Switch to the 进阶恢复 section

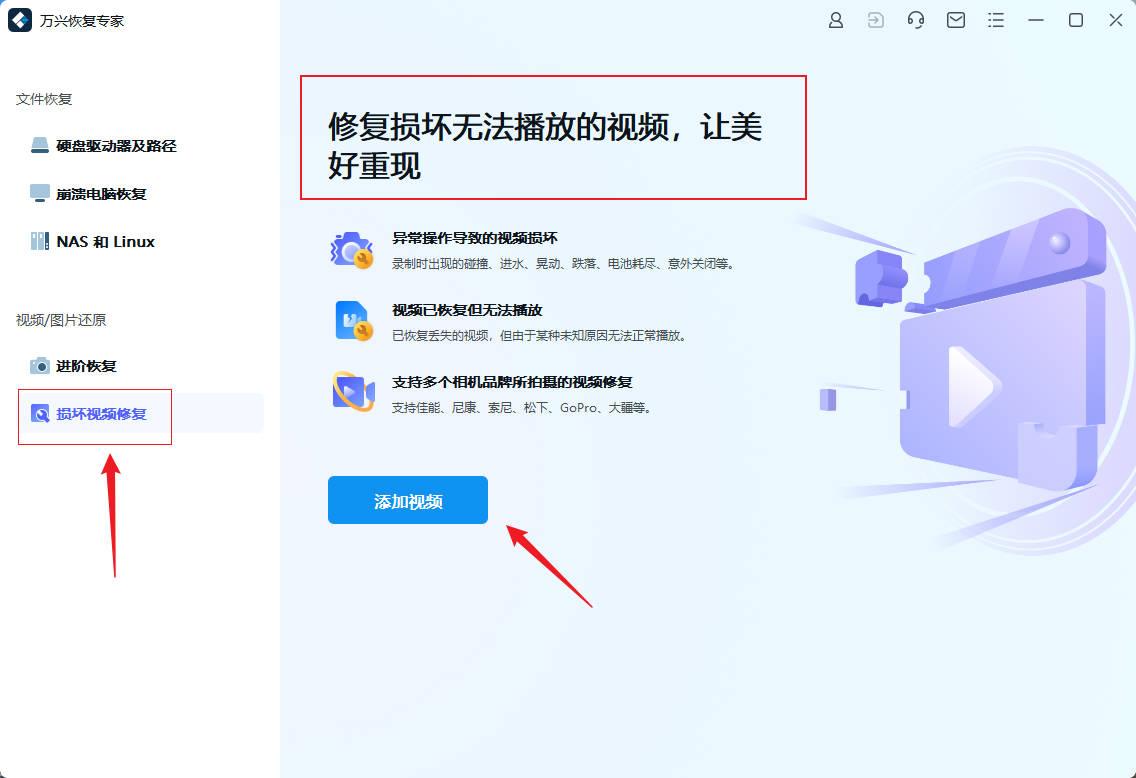coord(84,366)
